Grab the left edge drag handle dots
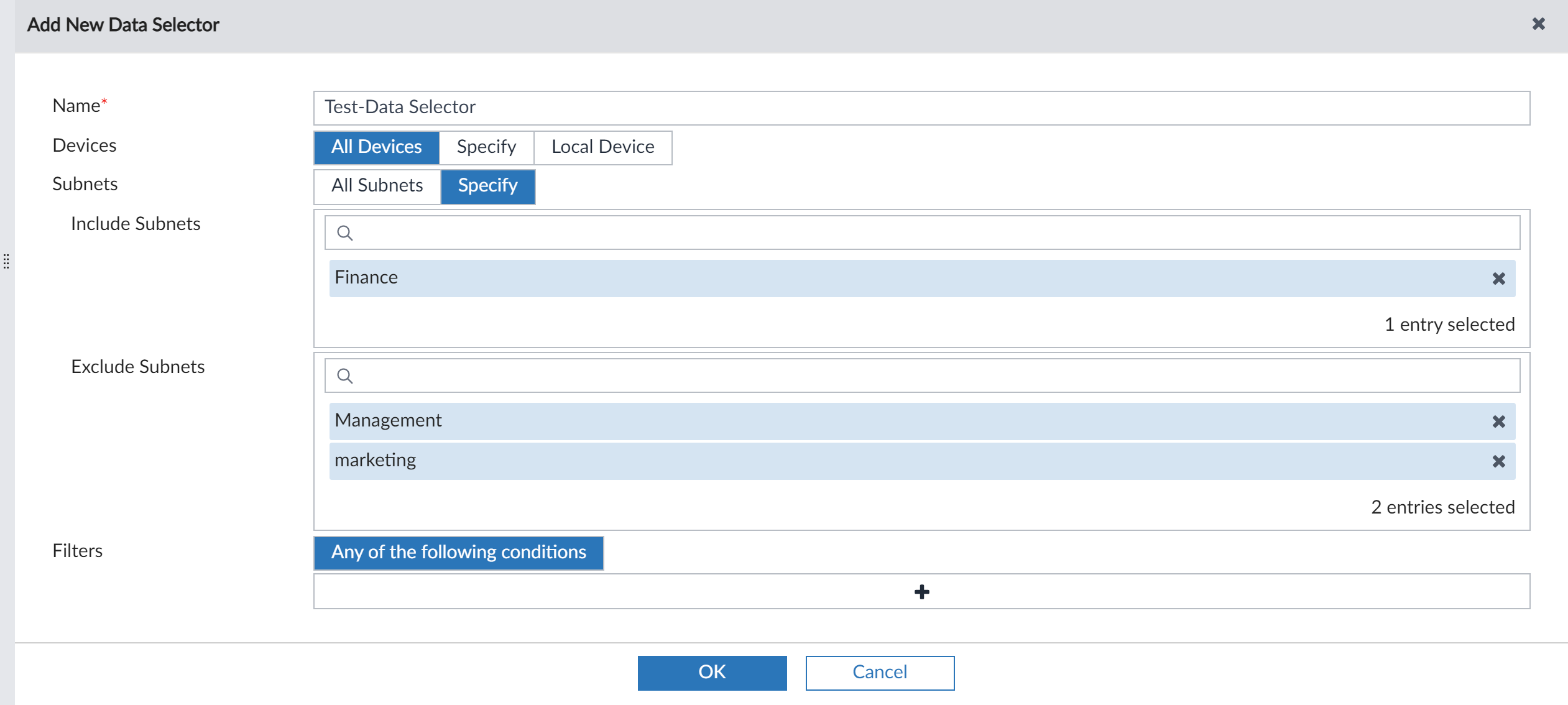 coord(6,261)
